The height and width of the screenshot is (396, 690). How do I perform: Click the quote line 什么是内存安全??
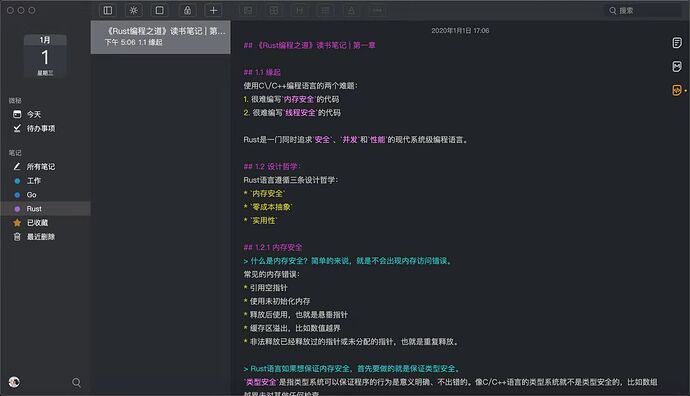(348, 261)
